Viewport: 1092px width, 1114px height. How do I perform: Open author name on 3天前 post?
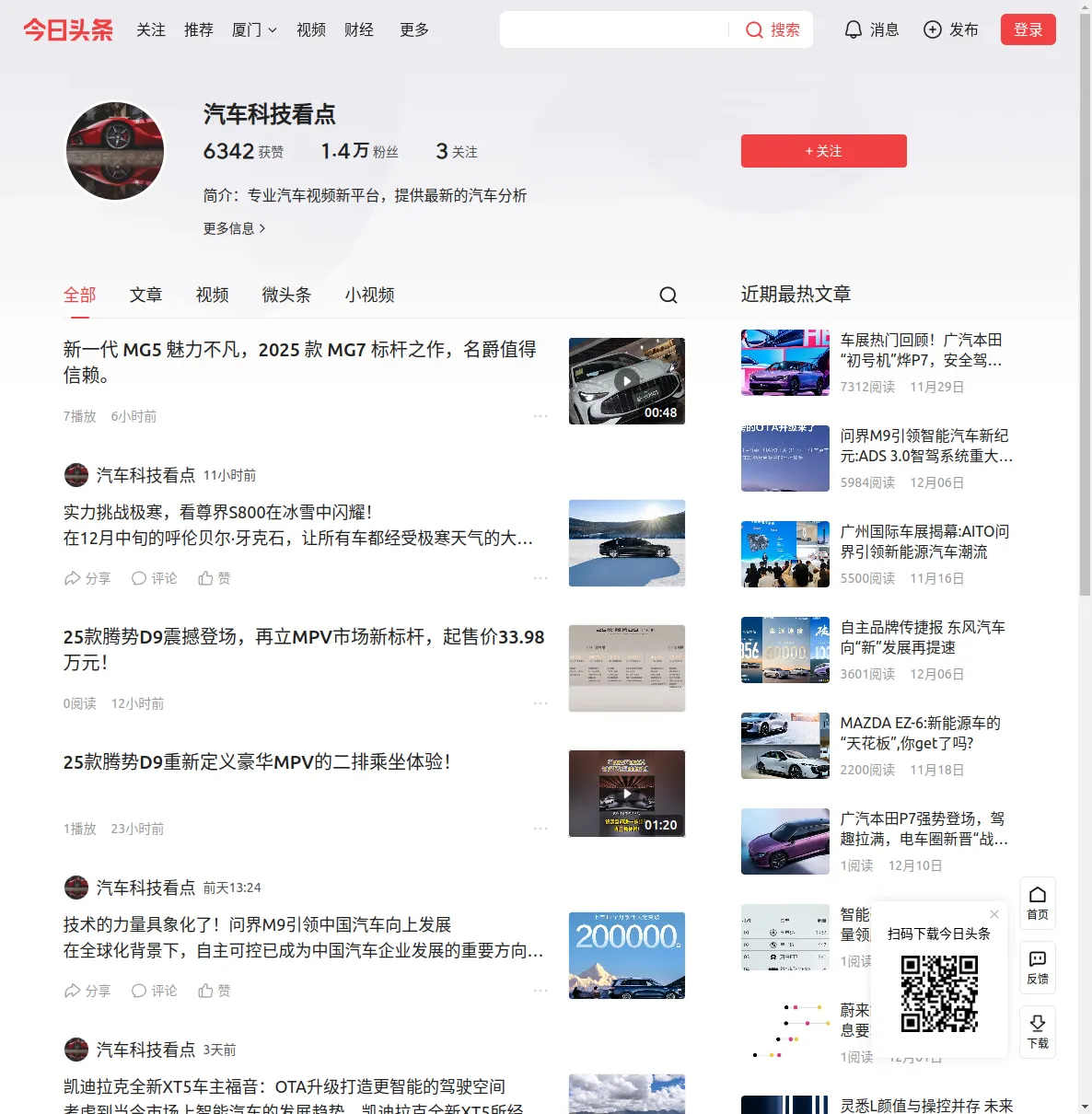pyautogui.click(x=145, y=1050)
